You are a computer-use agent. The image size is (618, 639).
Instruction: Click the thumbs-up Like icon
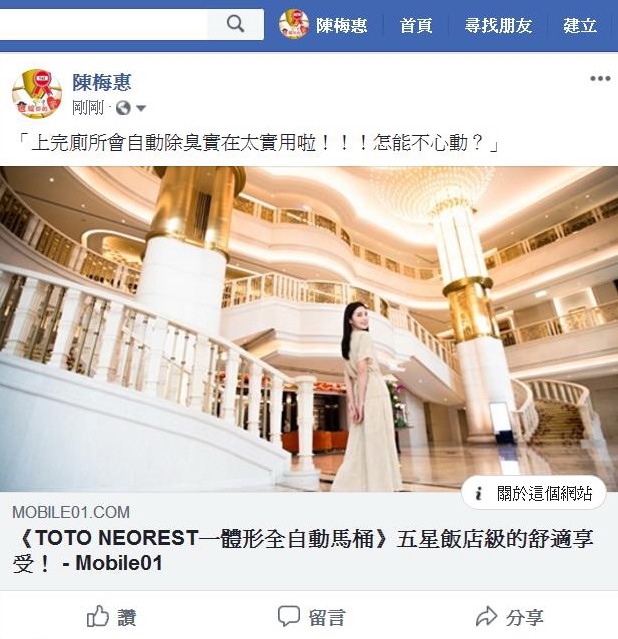pyautogui.click(x=98, y=616)
